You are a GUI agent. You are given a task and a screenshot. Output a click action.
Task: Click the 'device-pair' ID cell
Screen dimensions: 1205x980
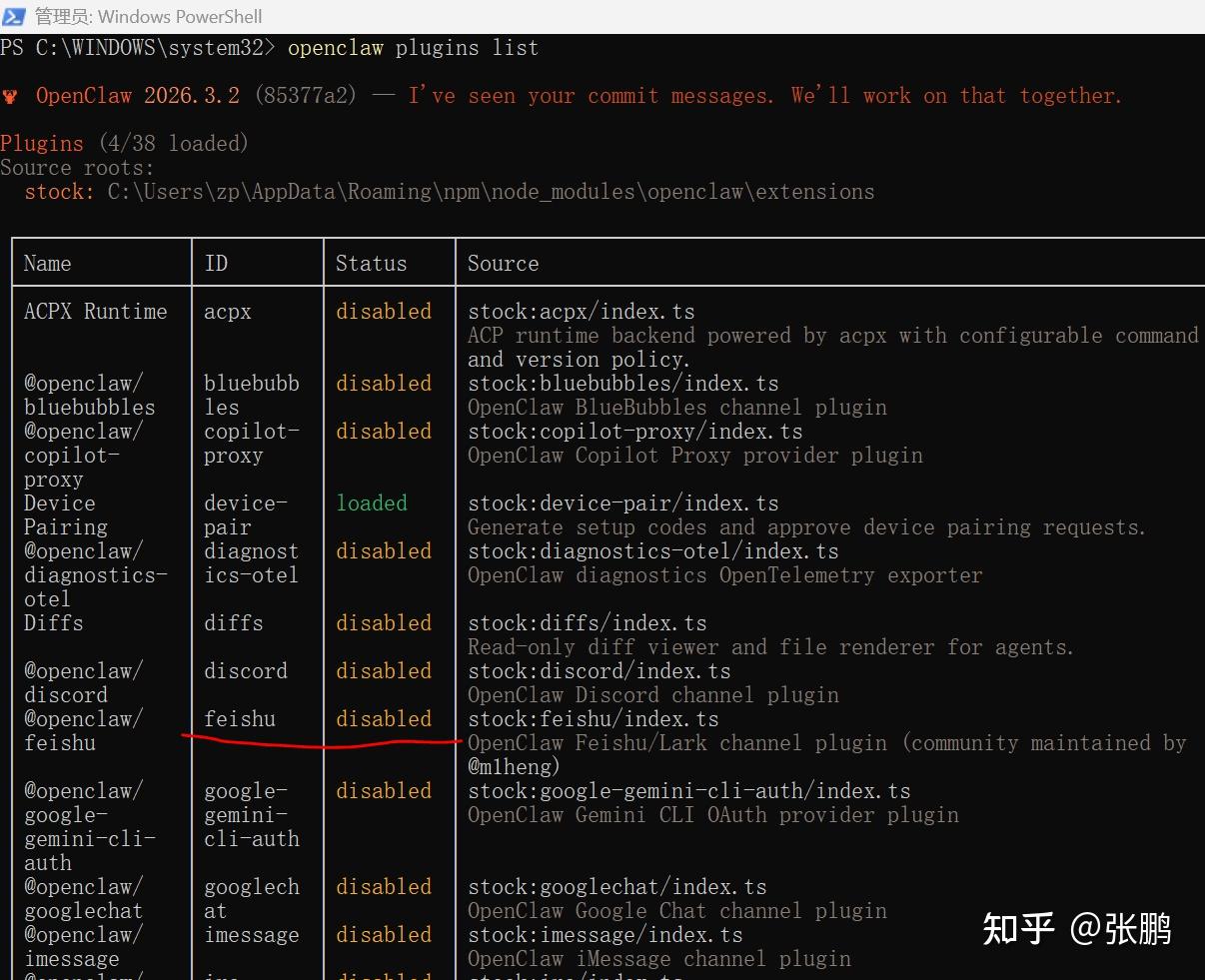click(246, 515)
